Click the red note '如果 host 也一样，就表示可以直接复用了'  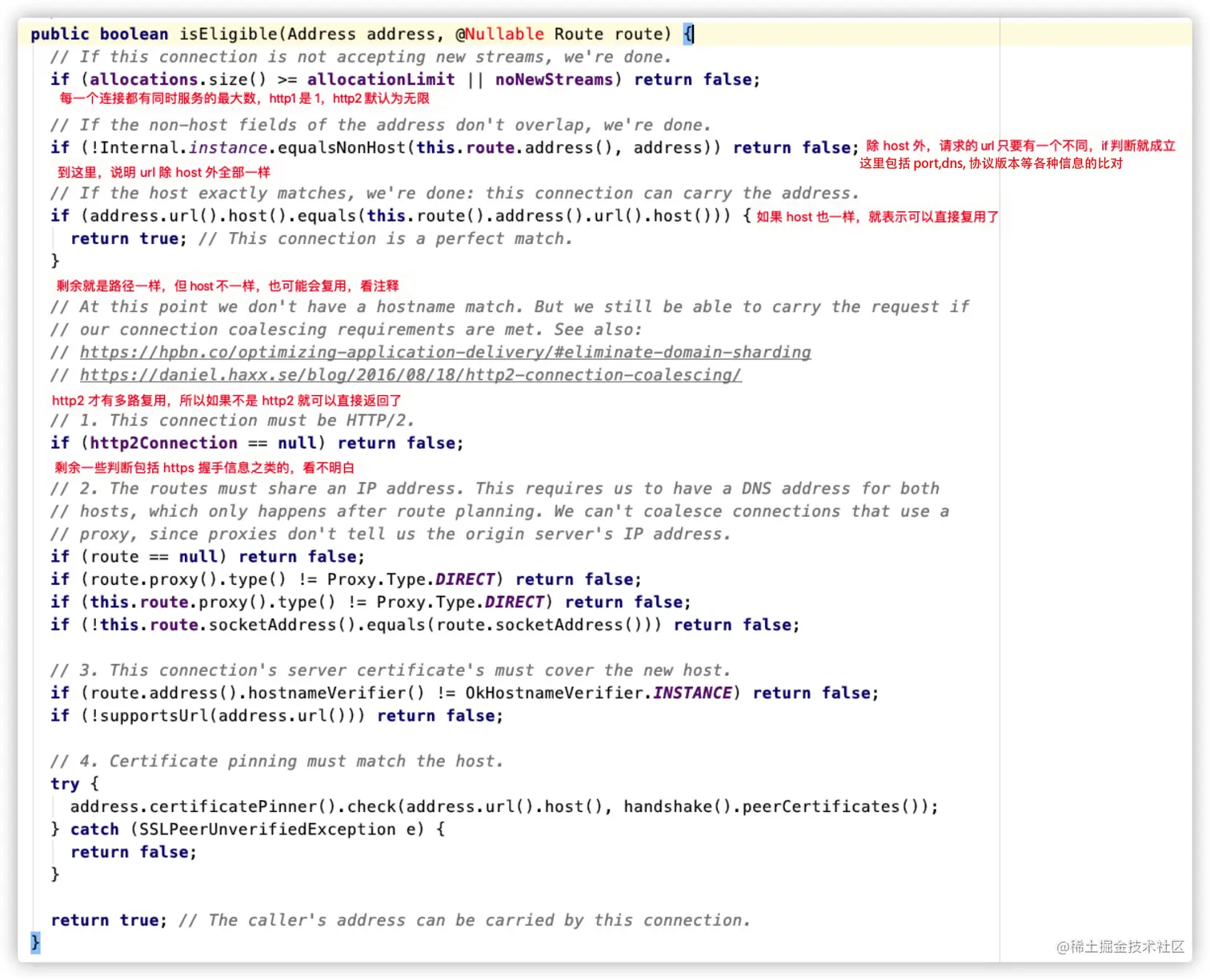877,217
